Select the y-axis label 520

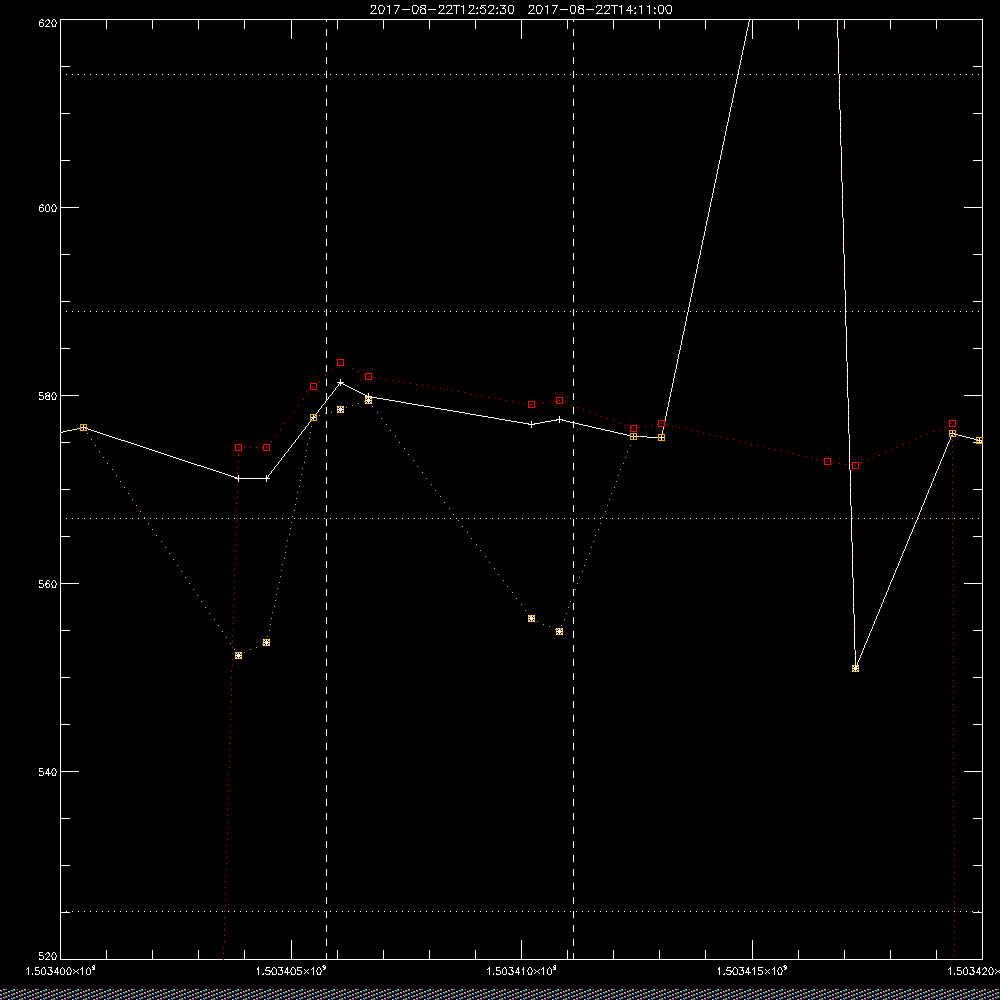[x=48, y=958]
